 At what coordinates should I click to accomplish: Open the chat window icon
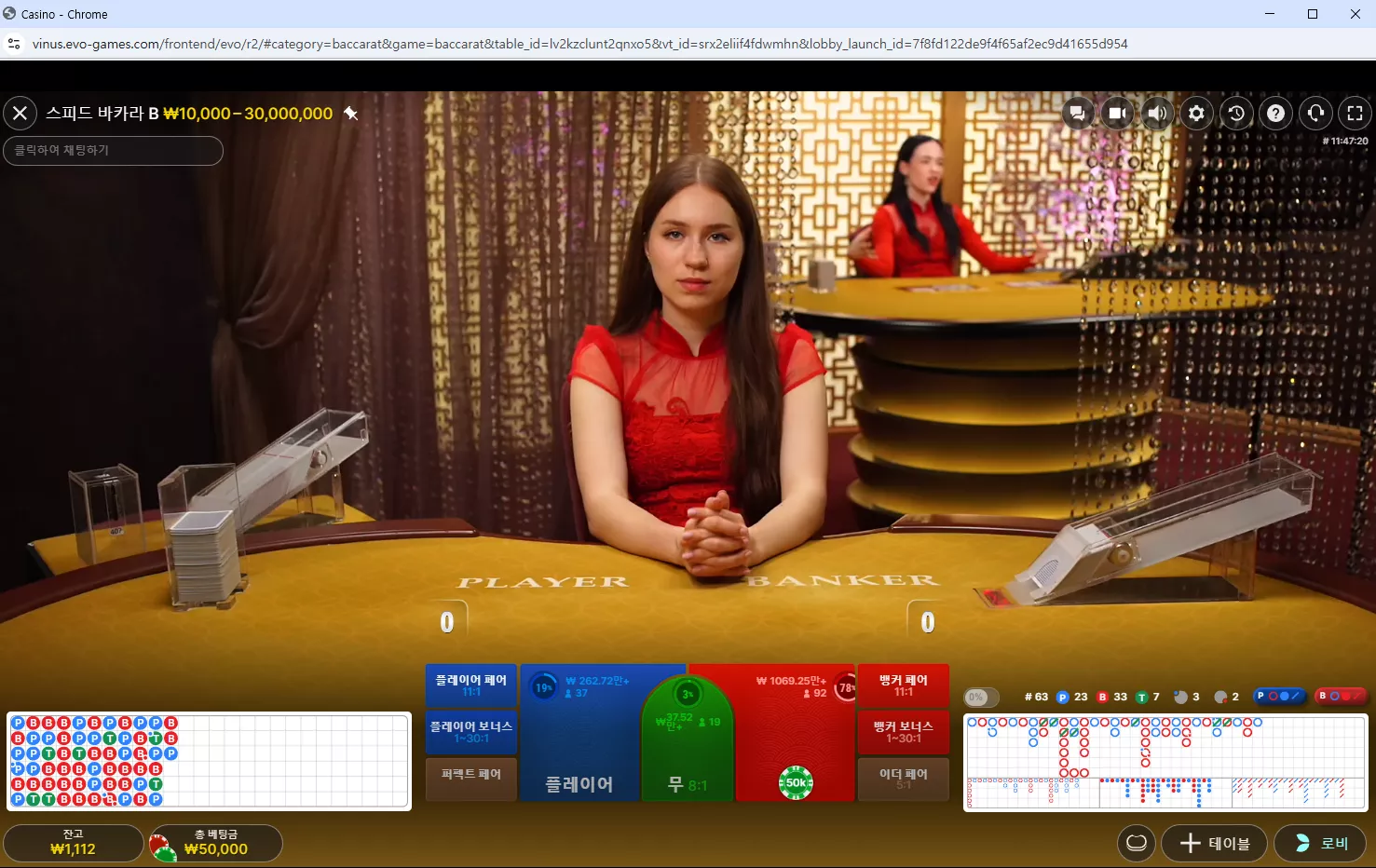coord(1078,114)
